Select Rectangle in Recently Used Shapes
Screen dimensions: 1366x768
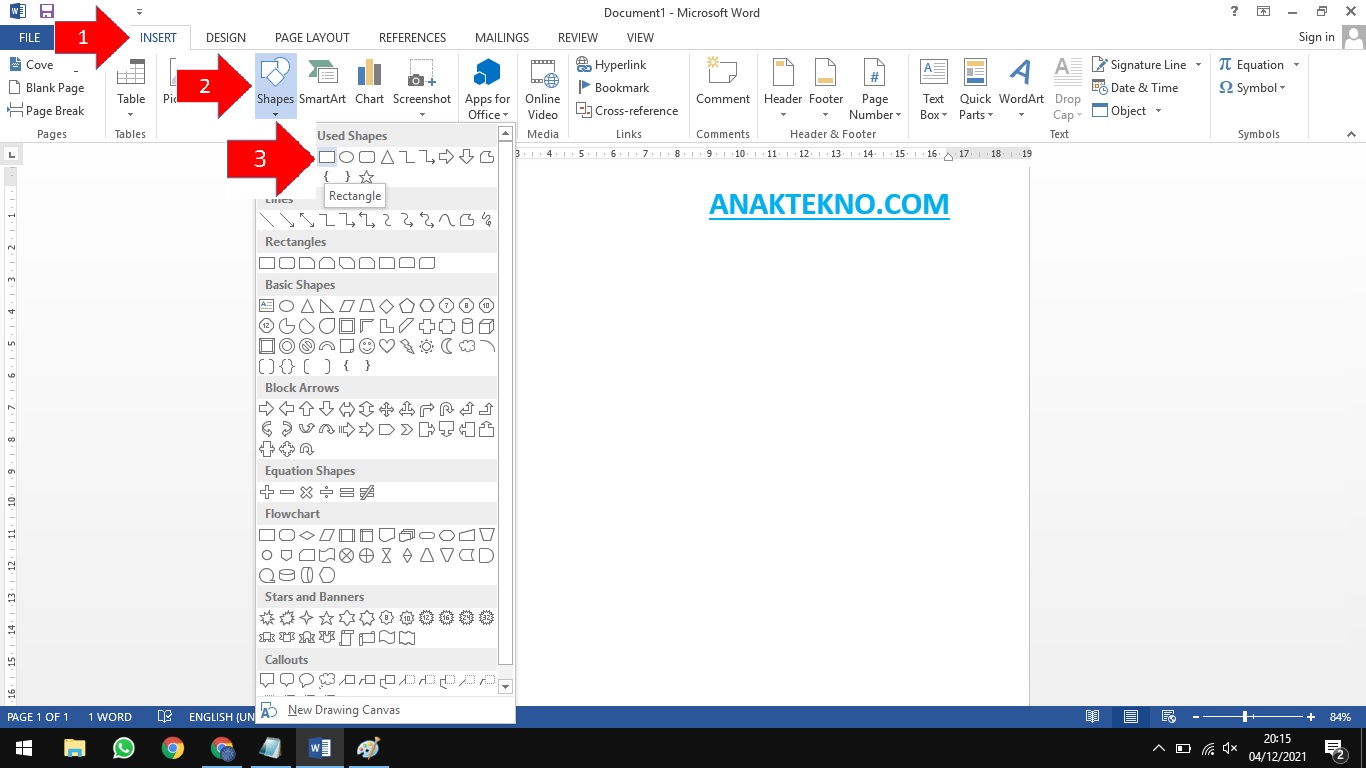click(x=327, y=157)
